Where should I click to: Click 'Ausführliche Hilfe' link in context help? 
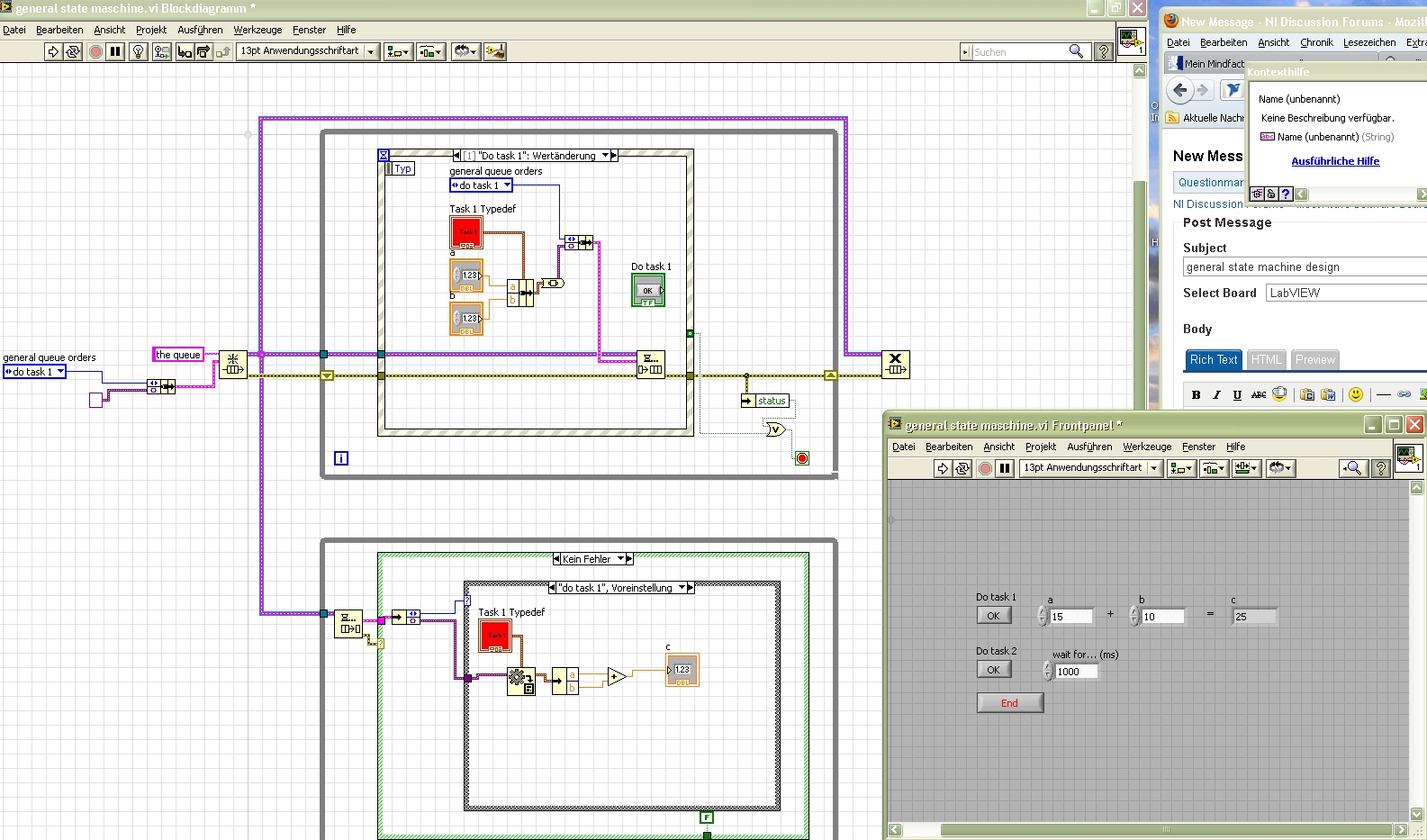1335,161
